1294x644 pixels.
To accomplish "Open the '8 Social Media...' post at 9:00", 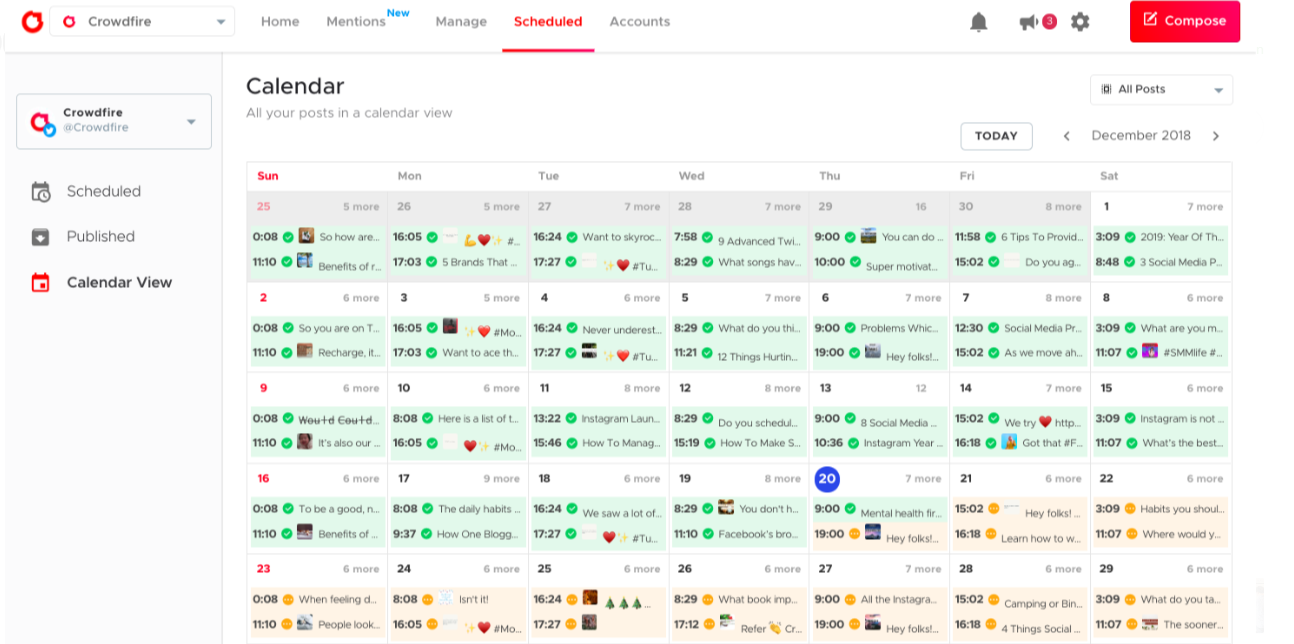I will click(879, 419).
